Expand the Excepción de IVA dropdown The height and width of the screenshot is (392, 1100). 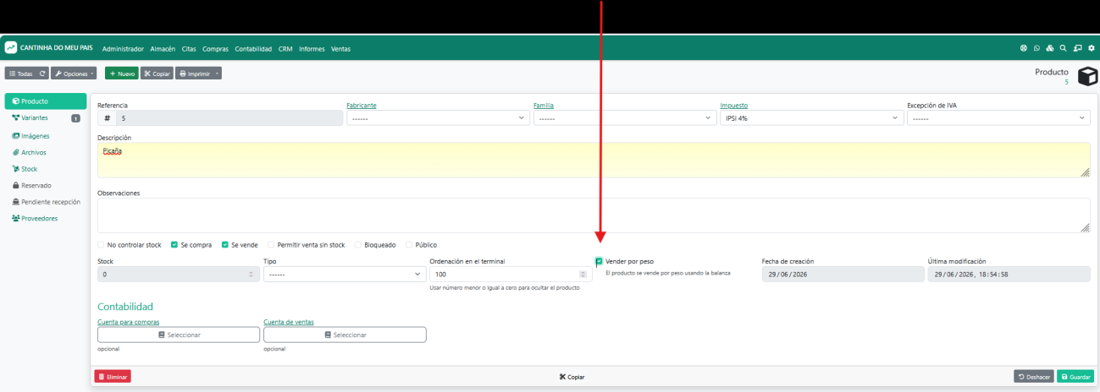998,119
